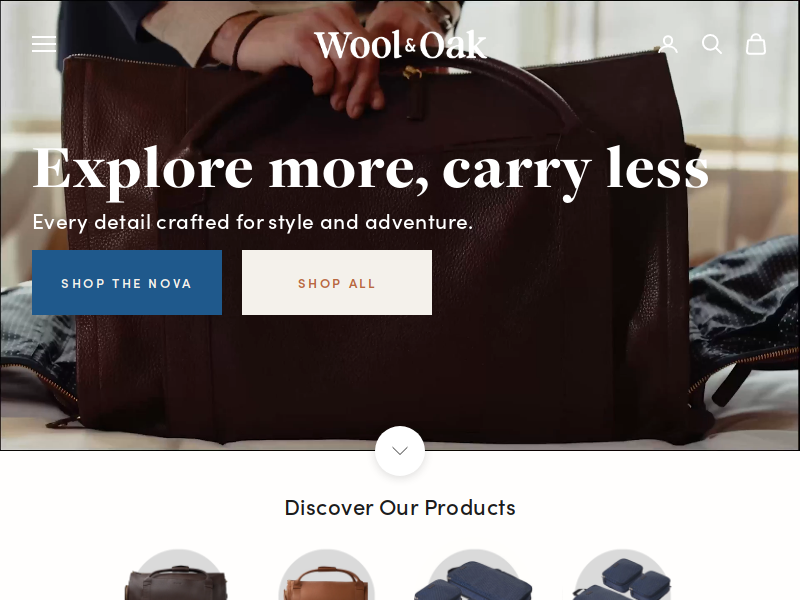Click the 'Every detail crafted' subtitle text
The height and width of the screenshot is (600, 800).
pyautogui.click(x=253, y=222)
